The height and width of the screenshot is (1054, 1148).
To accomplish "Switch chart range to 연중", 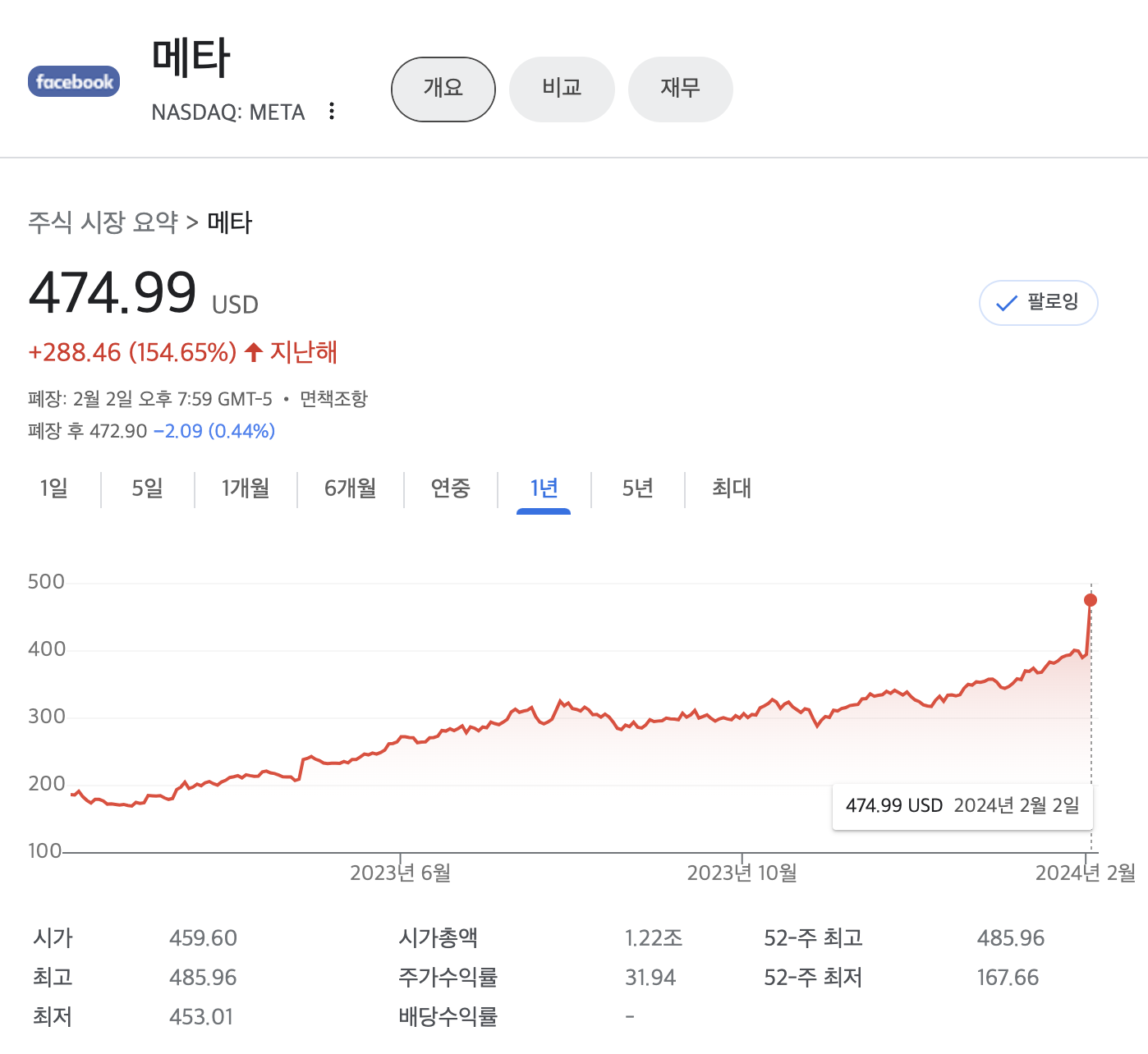I will (451, 488).
